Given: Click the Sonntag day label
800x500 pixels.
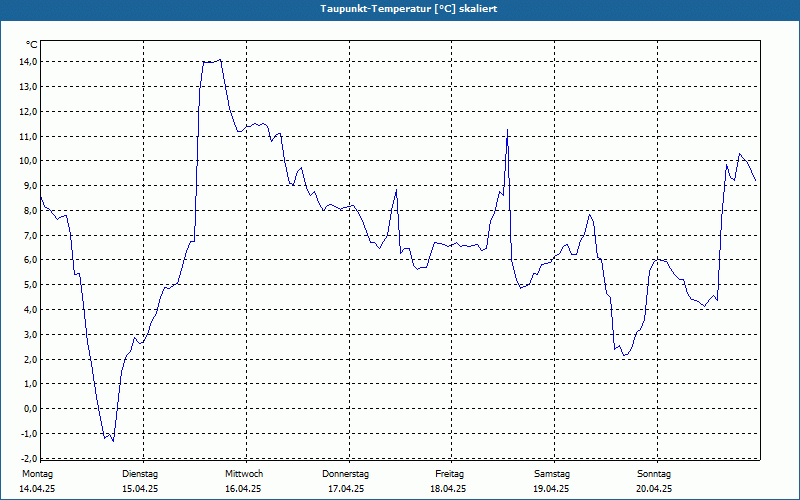Looking at the screenshot, I should (x=654, y=474).
